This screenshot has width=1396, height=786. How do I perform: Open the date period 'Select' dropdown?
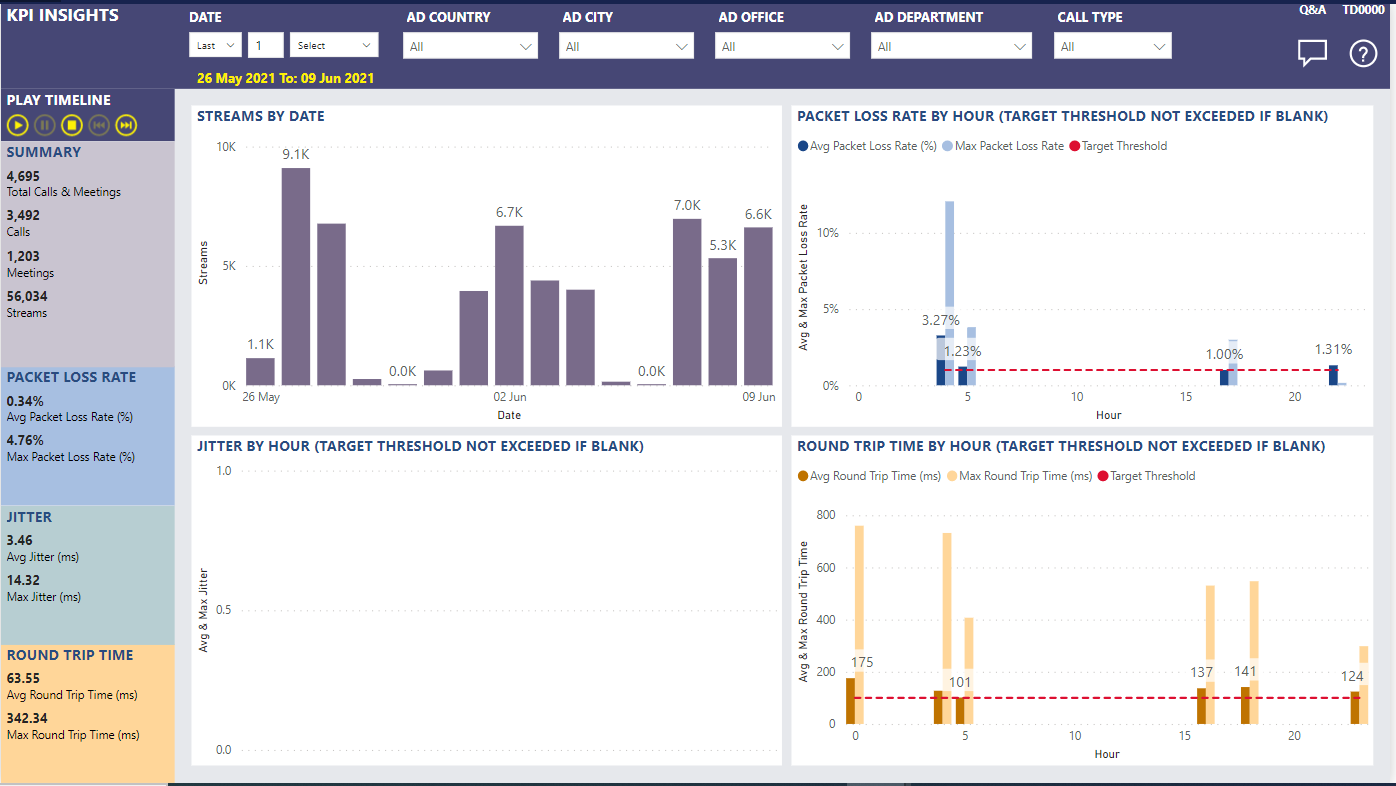pos(334,45)
